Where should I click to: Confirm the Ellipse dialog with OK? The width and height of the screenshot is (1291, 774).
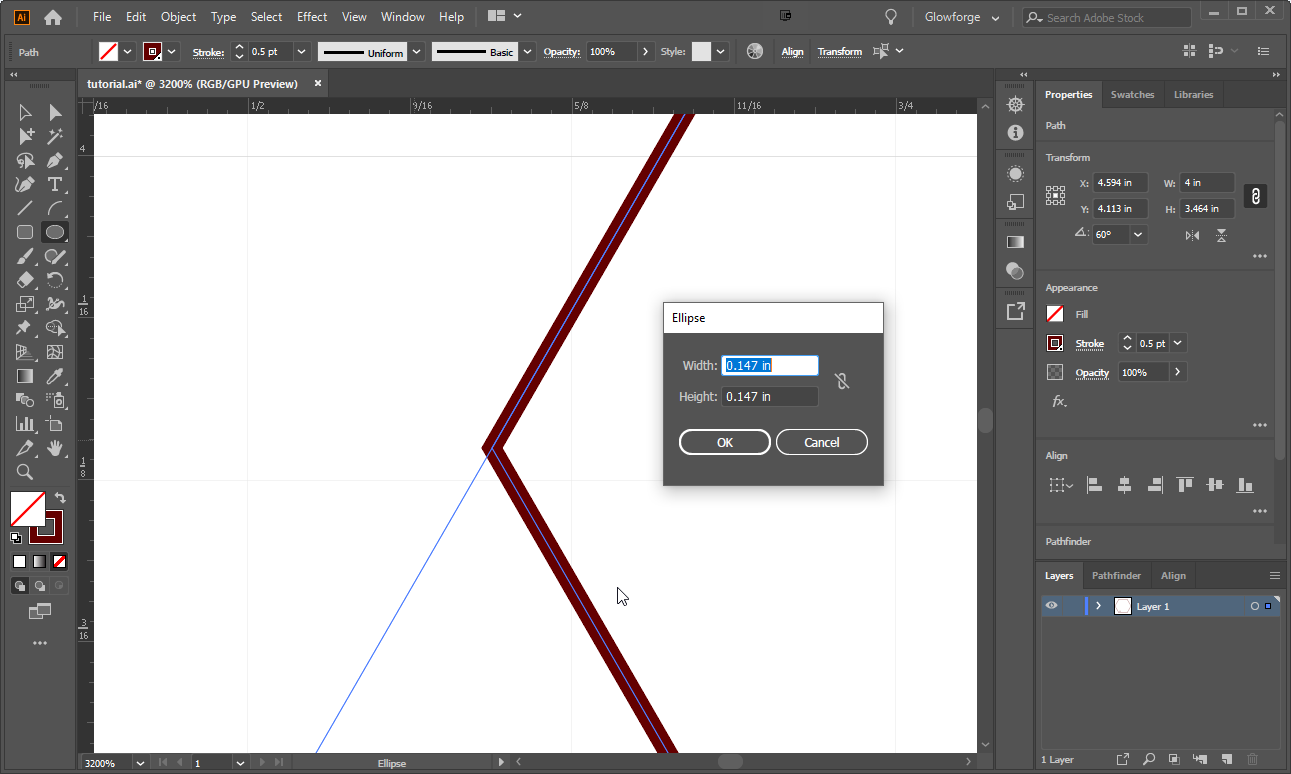[724, 441]
